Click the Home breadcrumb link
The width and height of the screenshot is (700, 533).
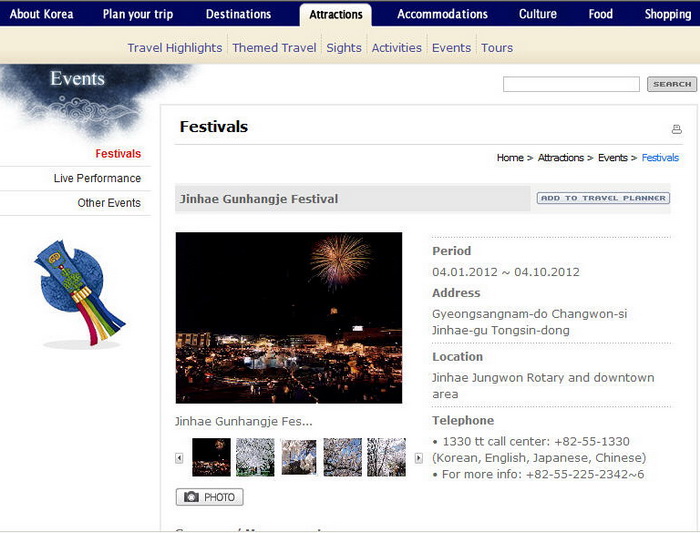[510, 158]
